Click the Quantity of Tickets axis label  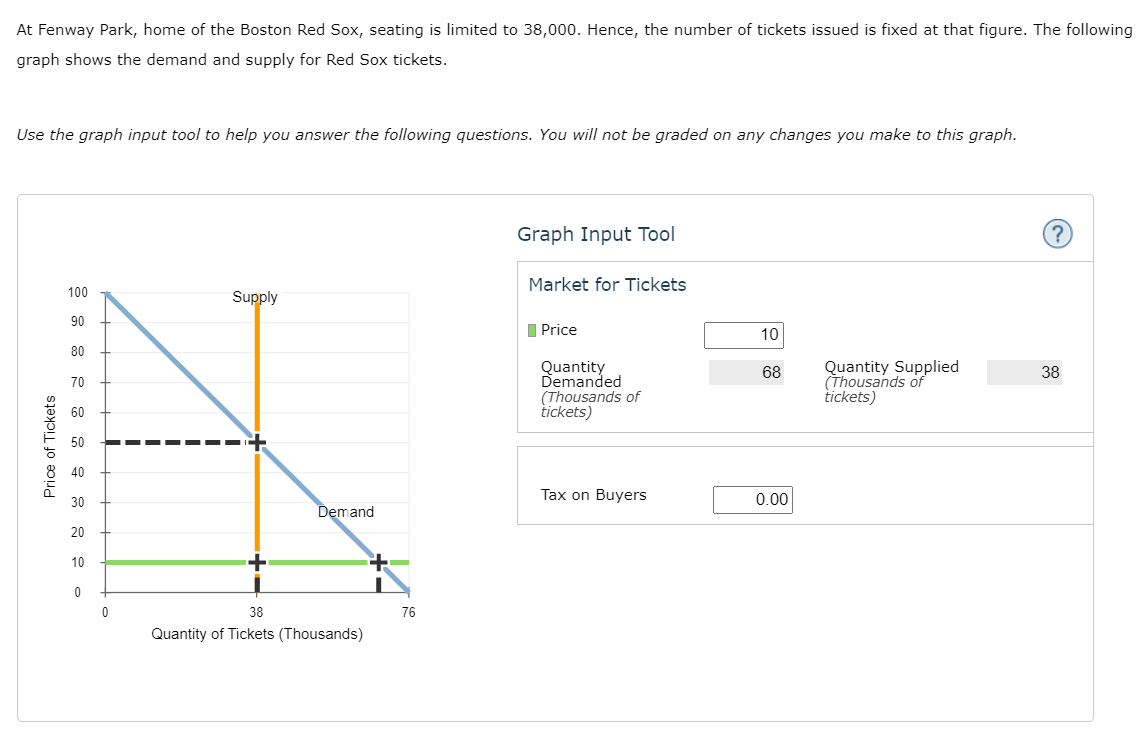[257, 634]
